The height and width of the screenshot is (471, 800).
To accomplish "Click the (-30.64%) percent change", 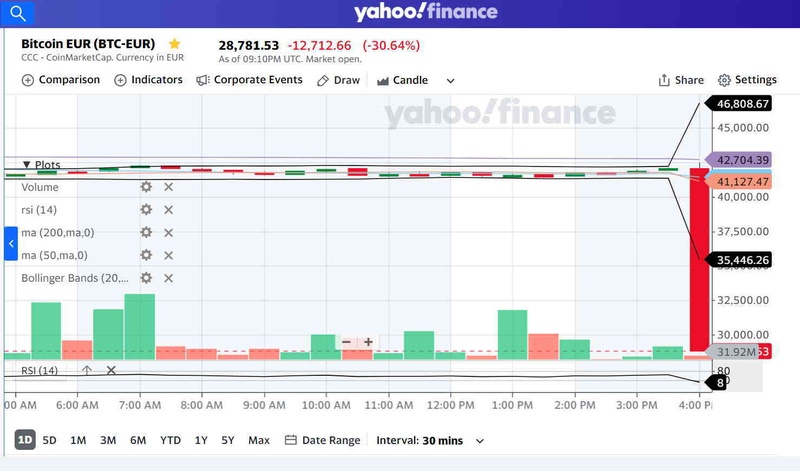I will [391, 45].
